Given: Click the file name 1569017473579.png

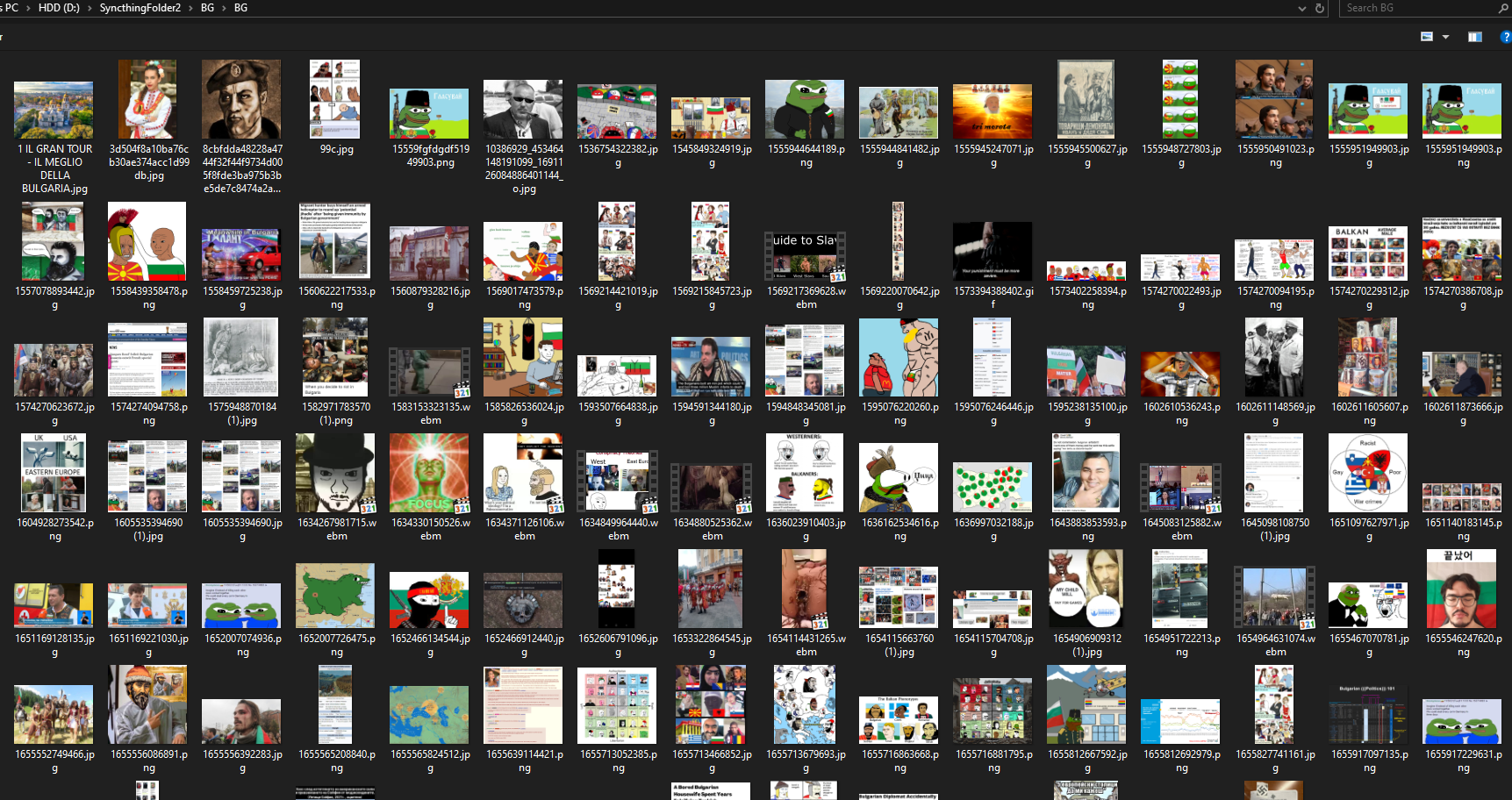Looking at the screenshot, I should pos(525,298).
